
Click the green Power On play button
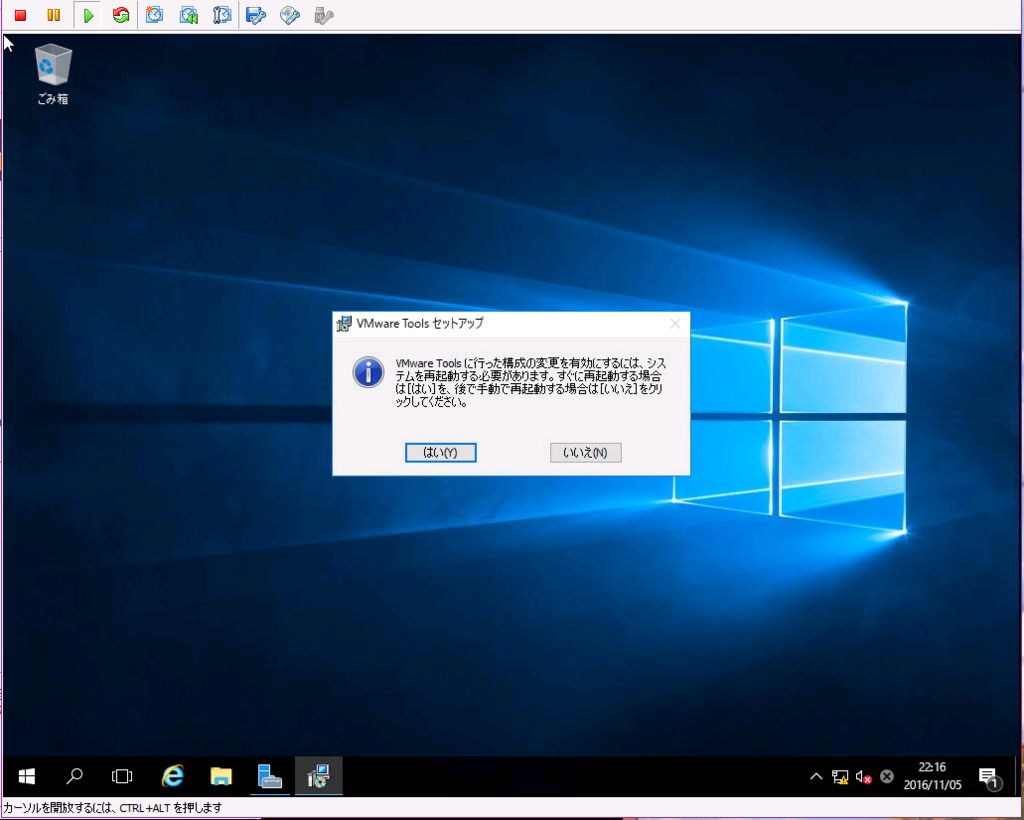pyautogui.click(x=88, y=15)
